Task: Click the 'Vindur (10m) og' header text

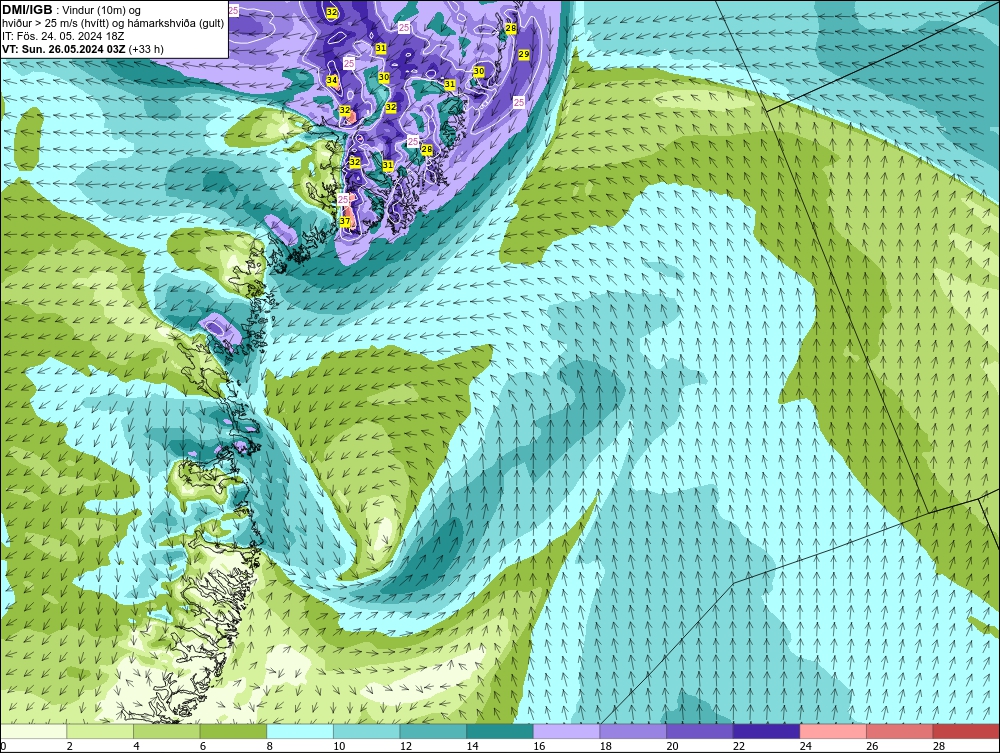Action: [x=102, y=11]
